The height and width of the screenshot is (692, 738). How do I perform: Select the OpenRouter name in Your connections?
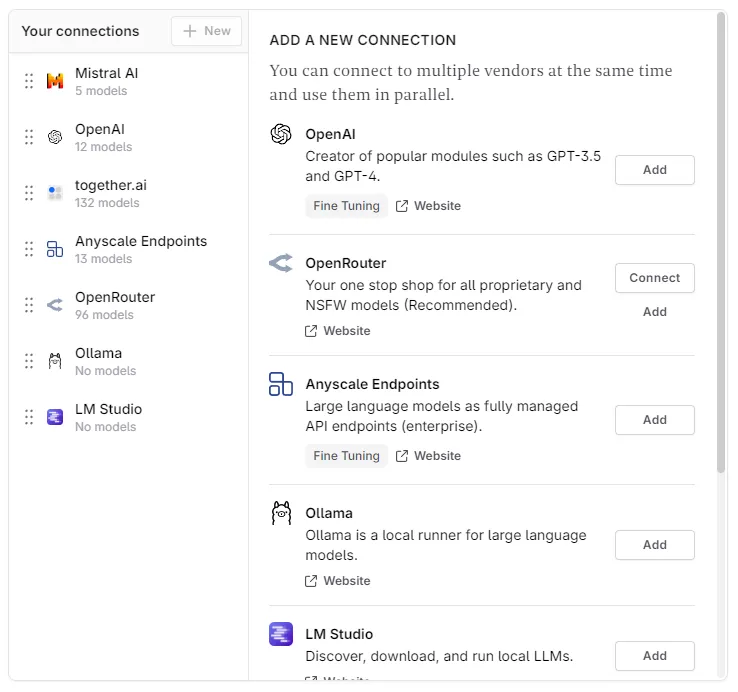point(115,298)
